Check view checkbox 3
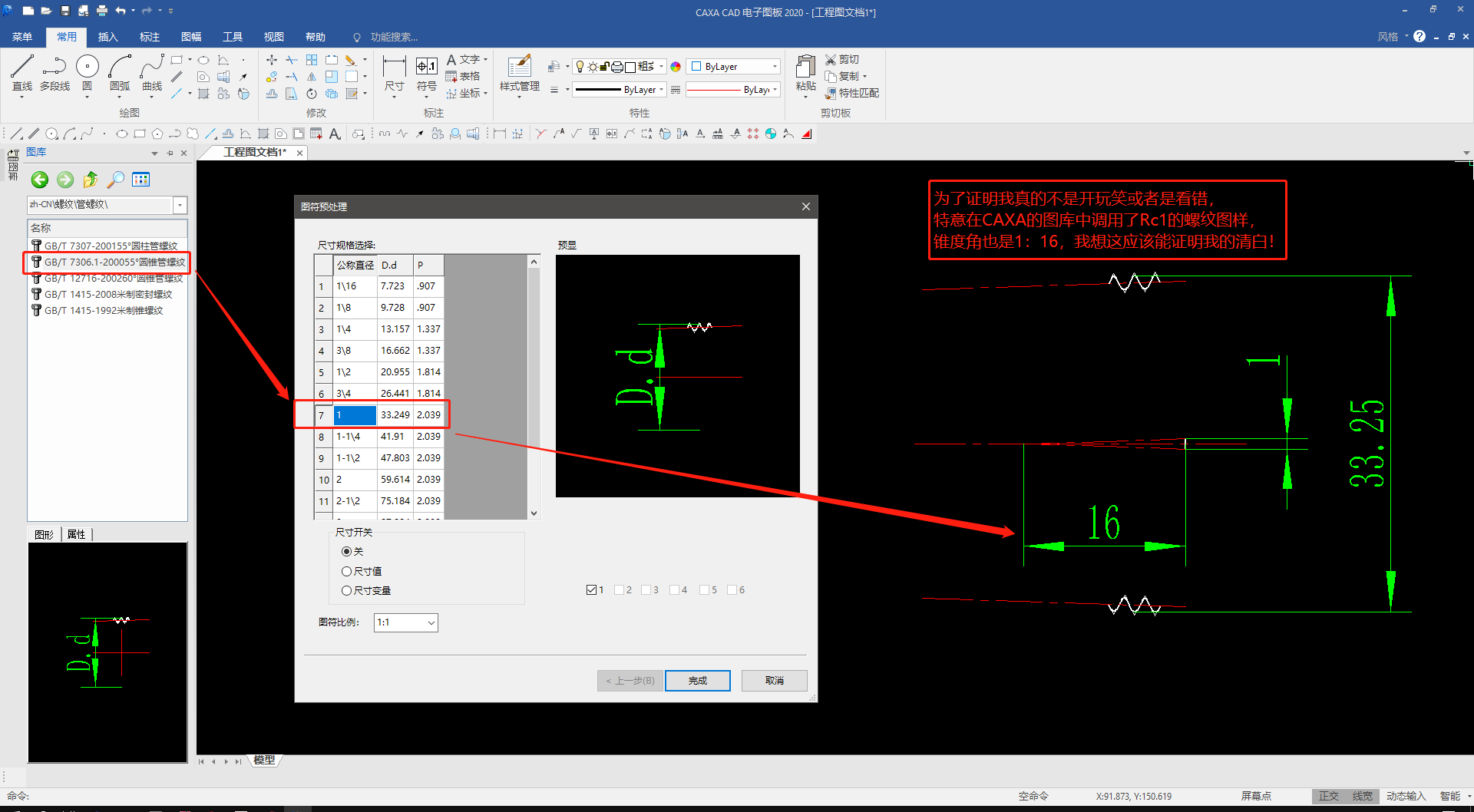The width and height of the screenshot is (1474, 812). [646, 590]
